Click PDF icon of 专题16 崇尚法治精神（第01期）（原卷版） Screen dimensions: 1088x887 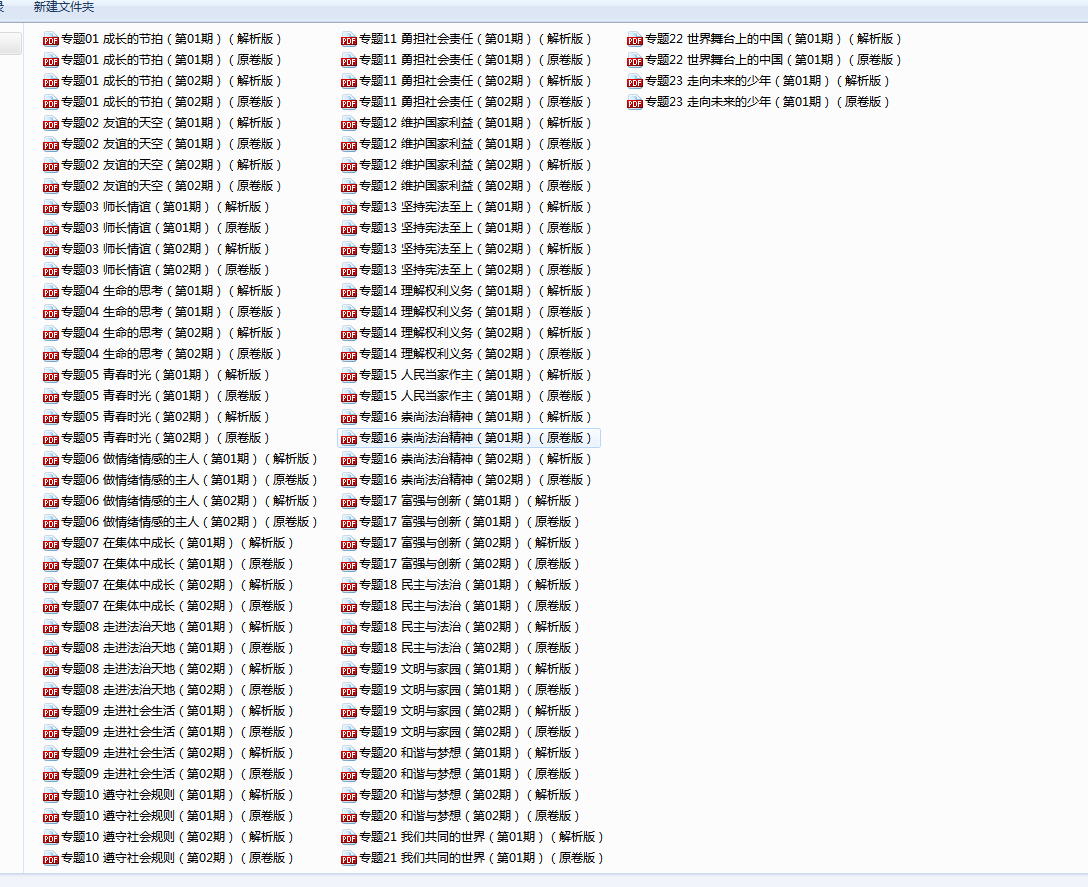(x=349, y=439)
